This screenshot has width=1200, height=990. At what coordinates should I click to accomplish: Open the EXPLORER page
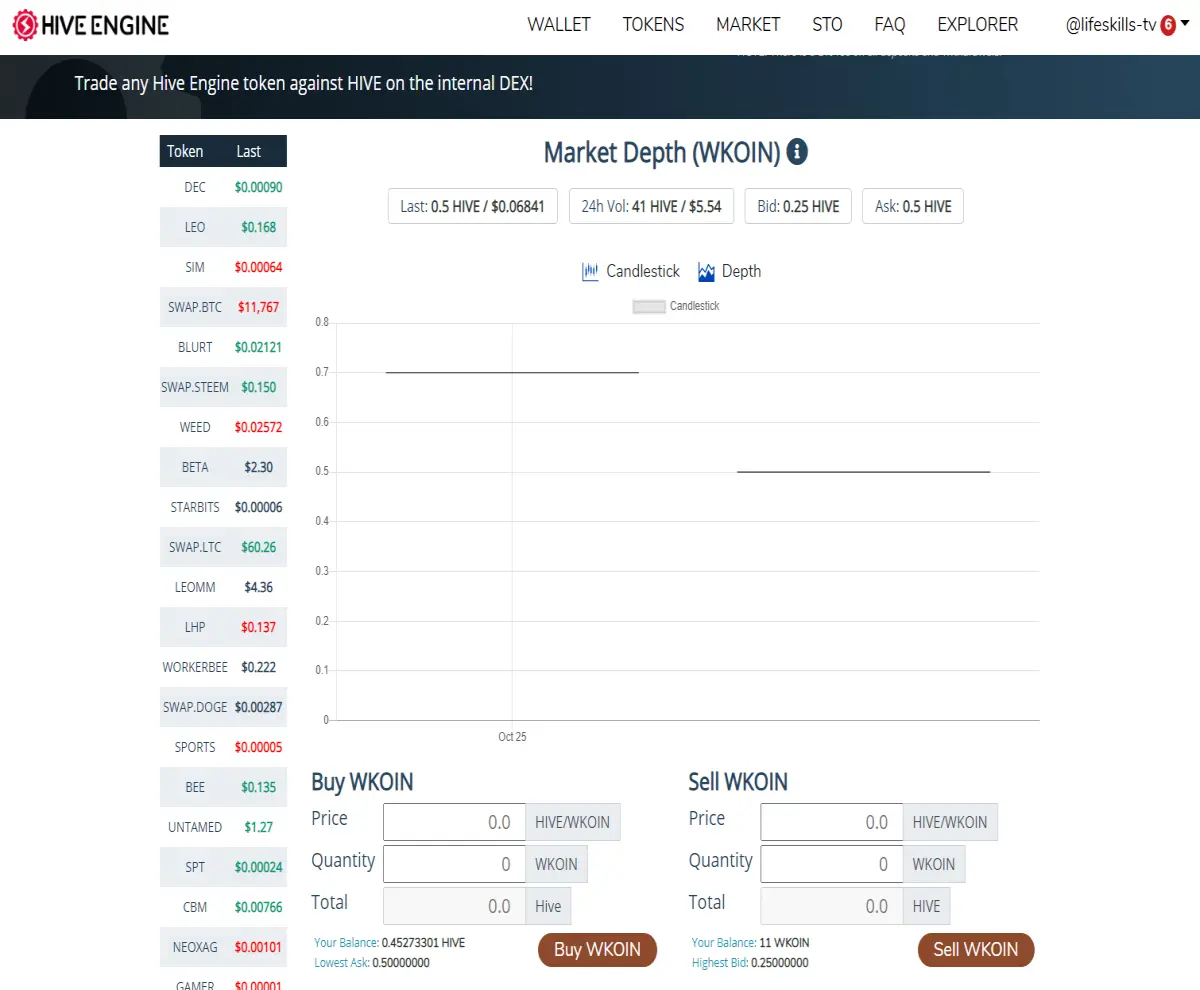point(978,25)
